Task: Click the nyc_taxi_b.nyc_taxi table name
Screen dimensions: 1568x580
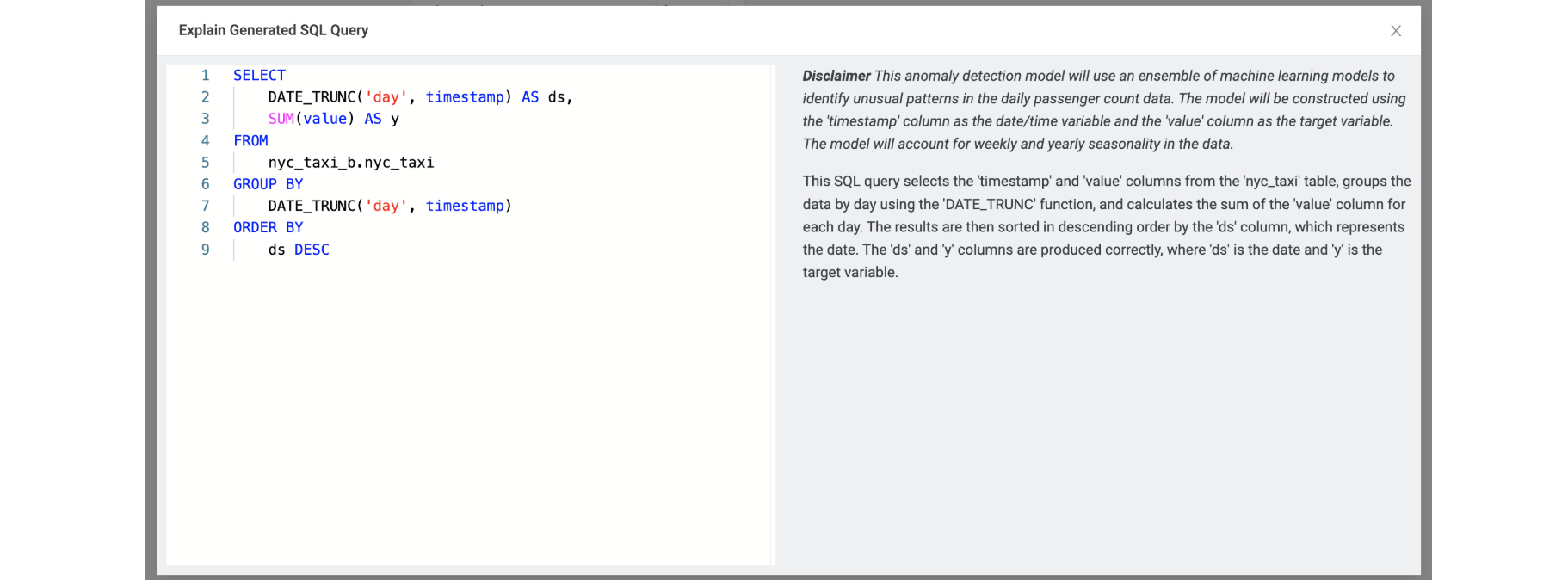Action: pos(350,163)
